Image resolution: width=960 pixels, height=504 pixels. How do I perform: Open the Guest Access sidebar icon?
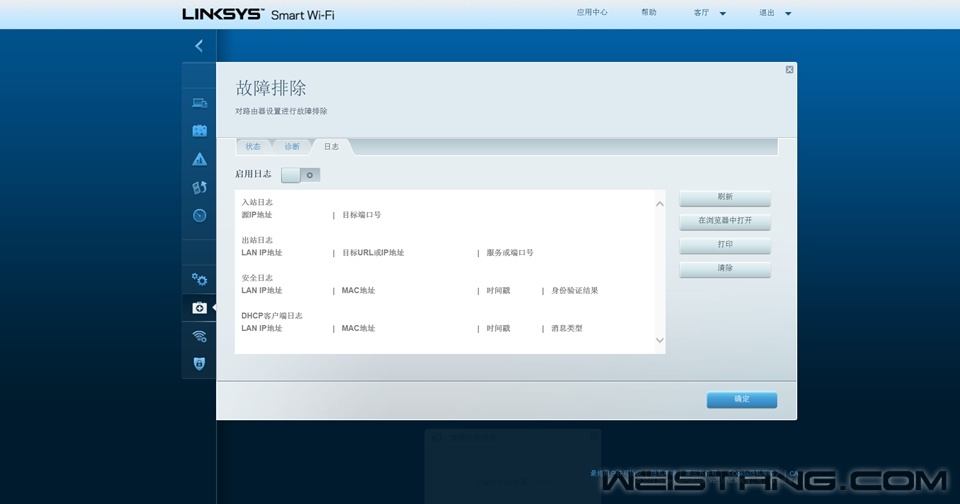[199, 130]
